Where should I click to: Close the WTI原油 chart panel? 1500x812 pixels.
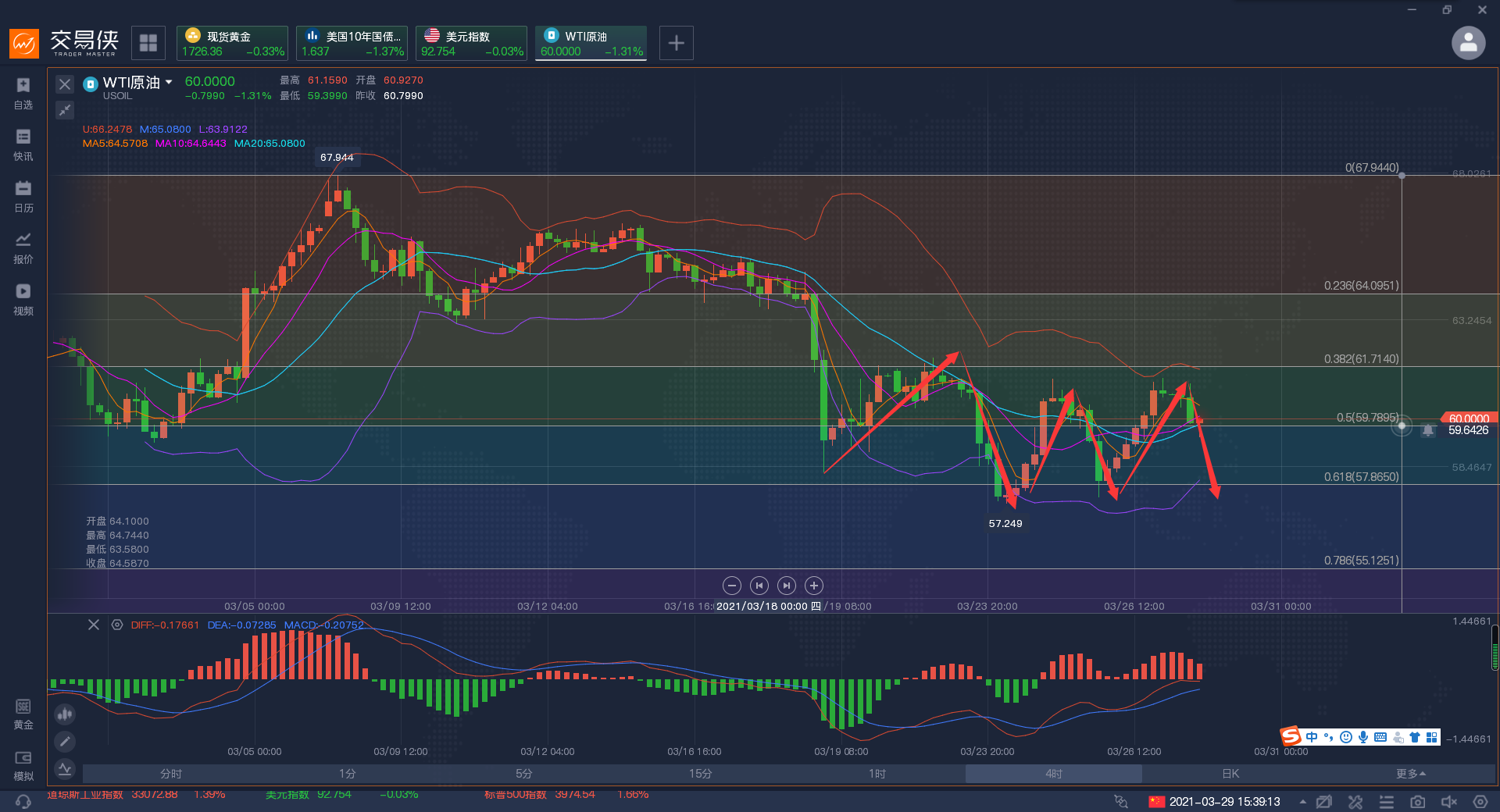point(65,84)
